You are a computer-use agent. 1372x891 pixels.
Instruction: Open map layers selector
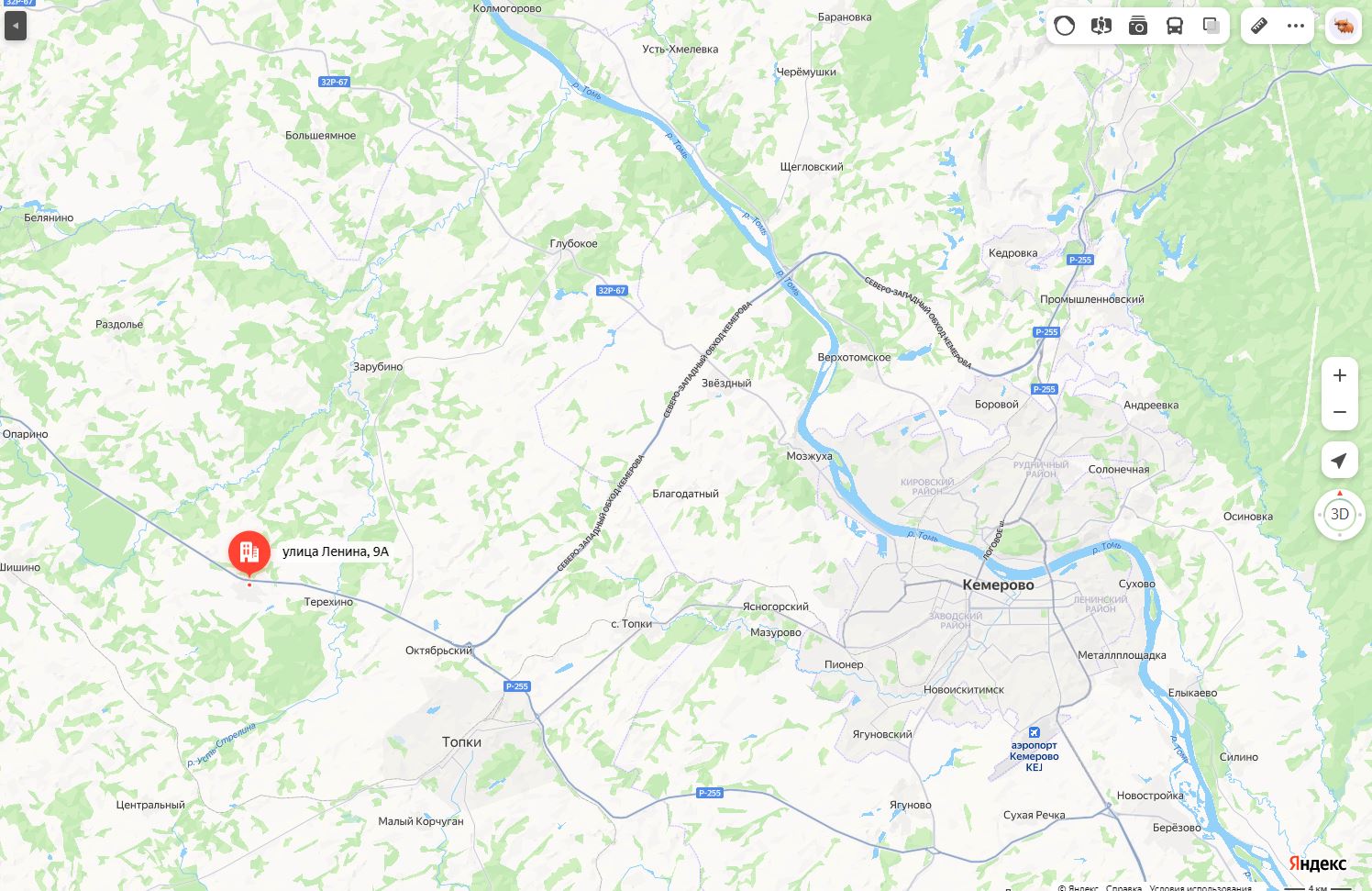coord(1212,26)
